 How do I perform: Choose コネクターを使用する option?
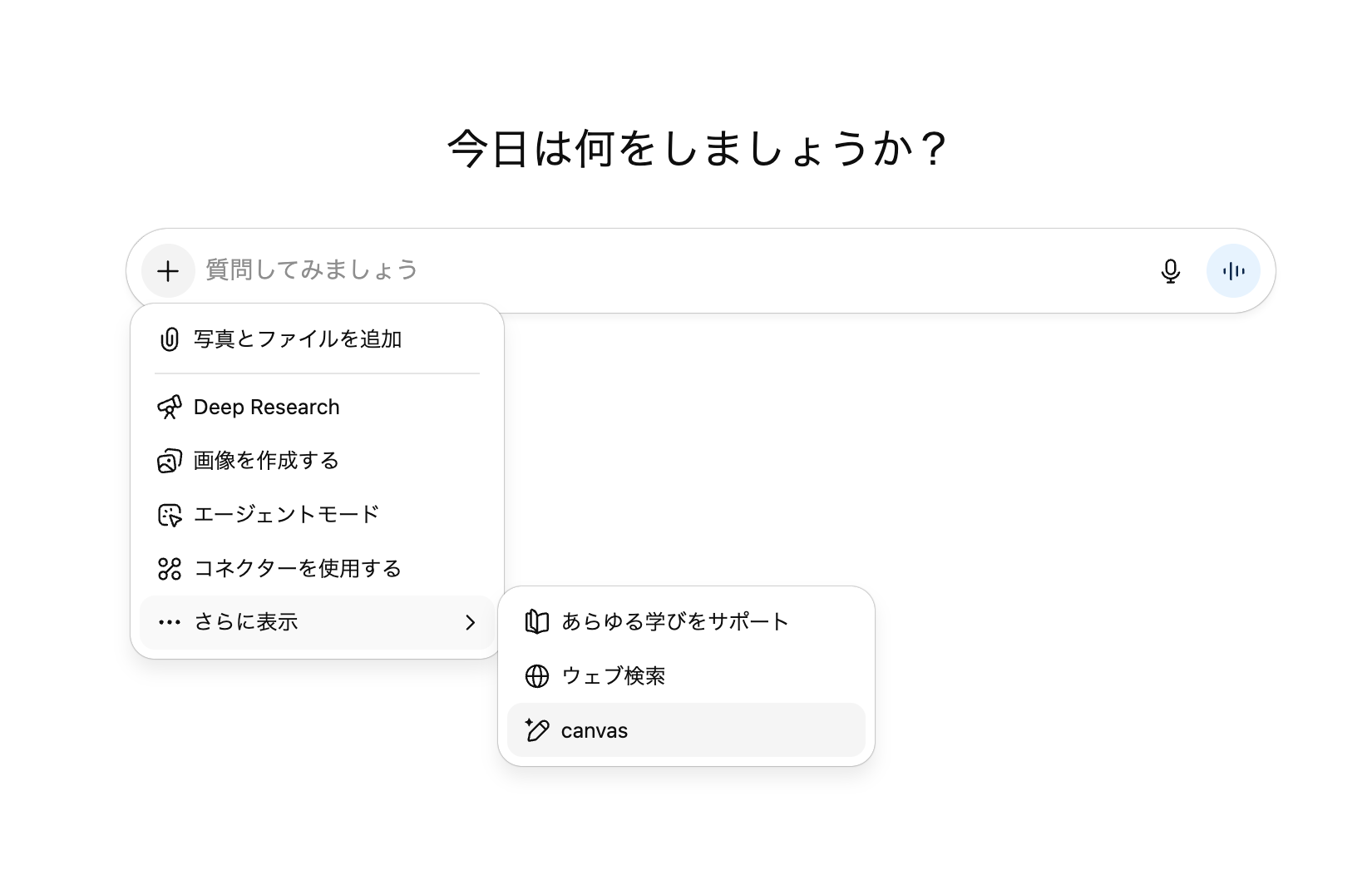[298, 568]
